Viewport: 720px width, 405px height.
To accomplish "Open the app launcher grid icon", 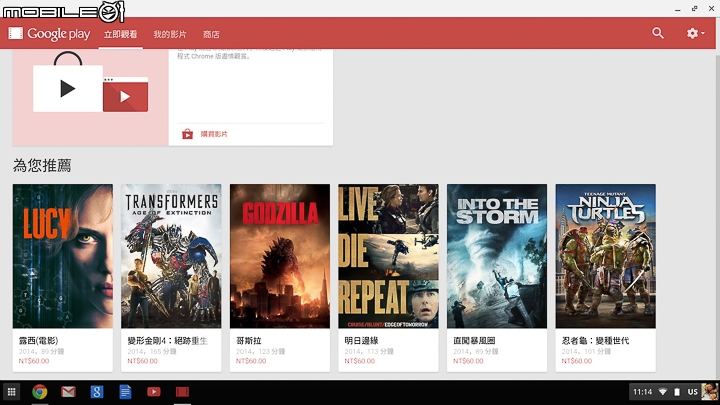I will point(11,392).
